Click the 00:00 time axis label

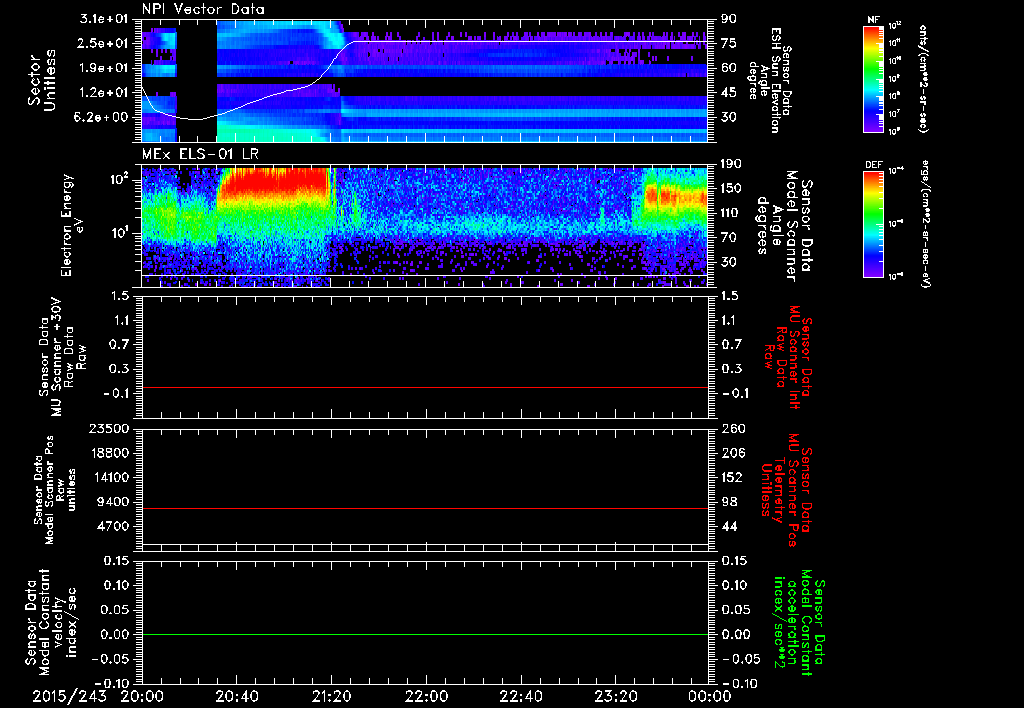(711, 696)
